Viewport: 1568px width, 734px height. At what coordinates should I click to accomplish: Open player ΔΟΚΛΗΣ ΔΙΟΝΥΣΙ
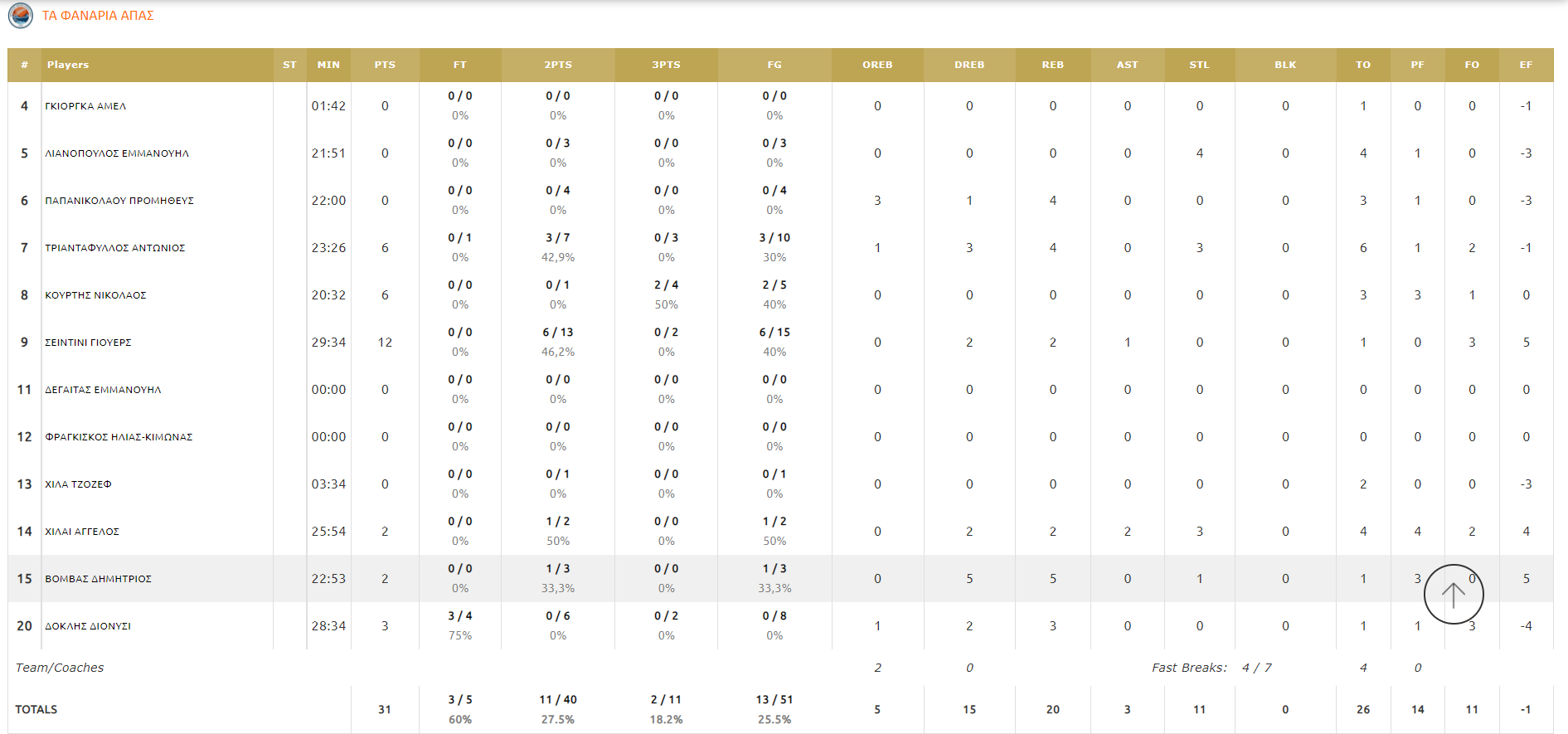click(x=88, y=626)
